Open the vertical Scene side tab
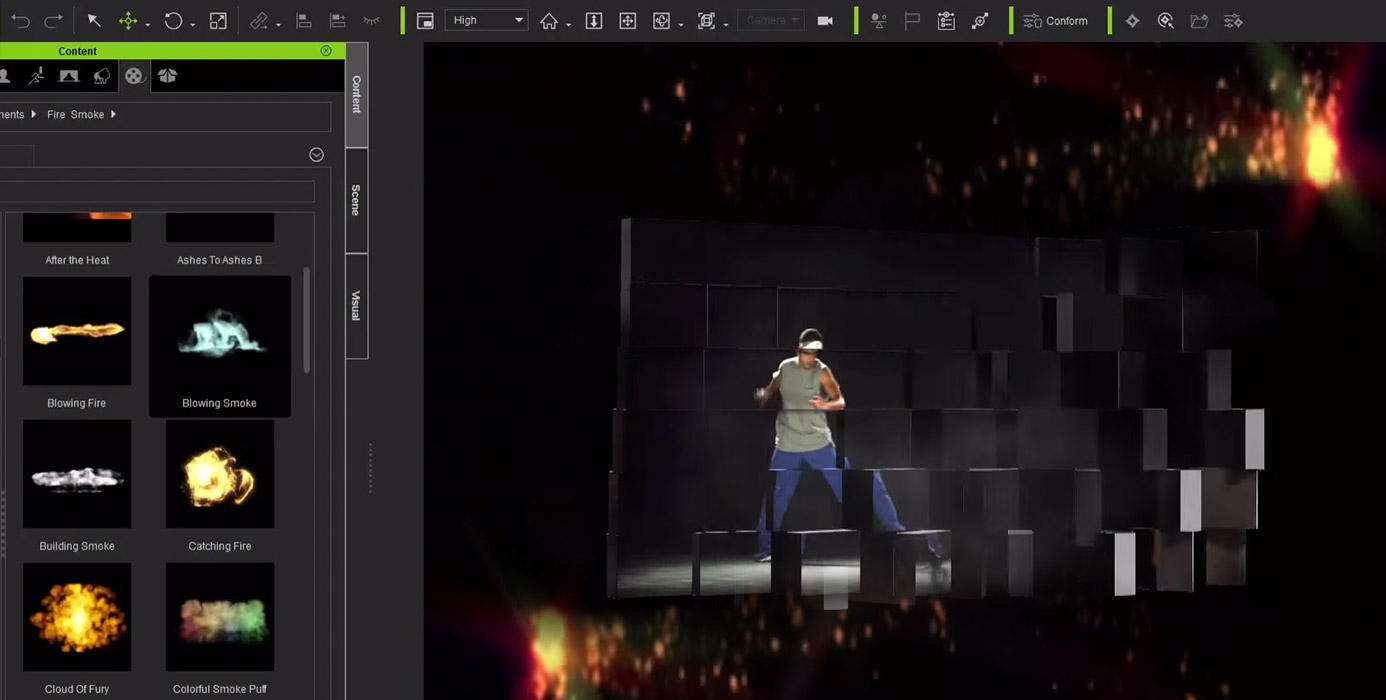 pos(356,200)
